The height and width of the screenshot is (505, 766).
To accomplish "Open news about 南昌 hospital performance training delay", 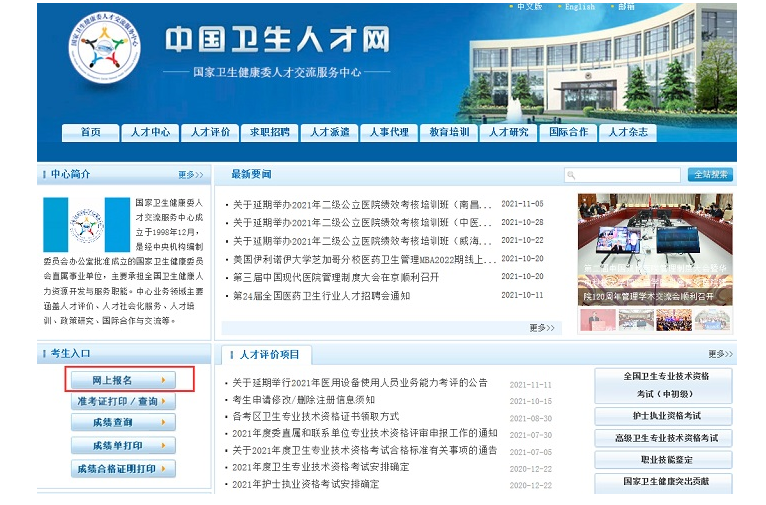I will (362, 205).
